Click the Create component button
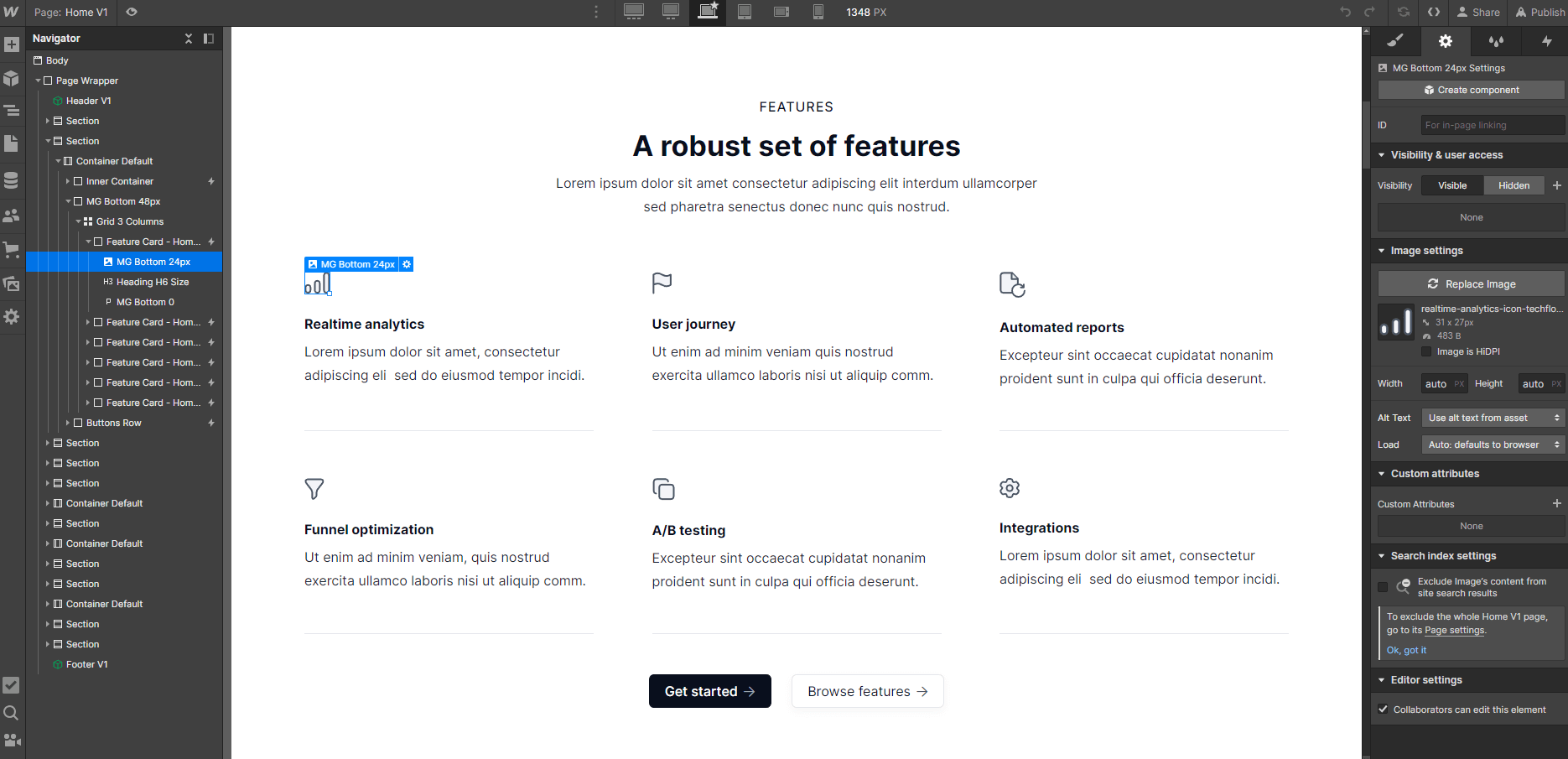Screen dimensions: 1568x759 pyautogui.click(x=1470, y=90)
